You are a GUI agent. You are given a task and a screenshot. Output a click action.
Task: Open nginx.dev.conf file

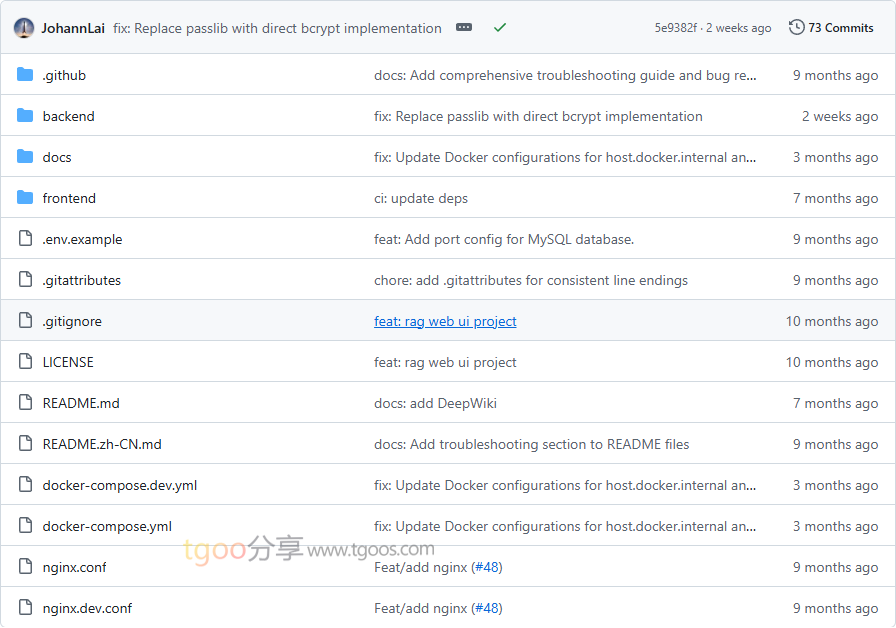coord(87,608)
